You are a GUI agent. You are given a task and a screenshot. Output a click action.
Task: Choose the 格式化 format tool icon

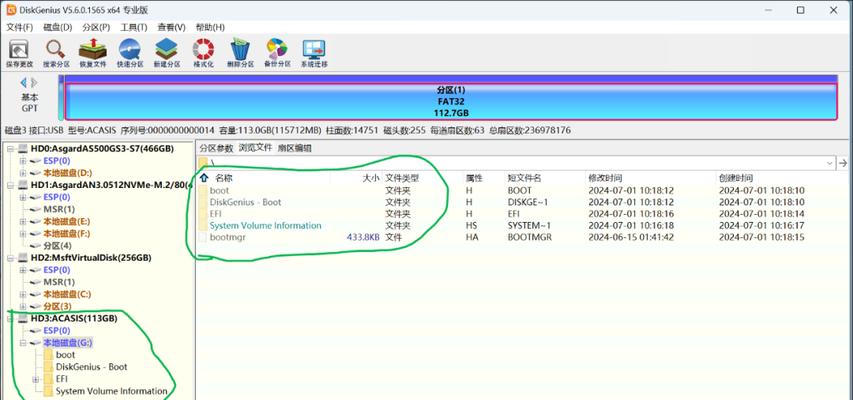click(x=203, y=53)
